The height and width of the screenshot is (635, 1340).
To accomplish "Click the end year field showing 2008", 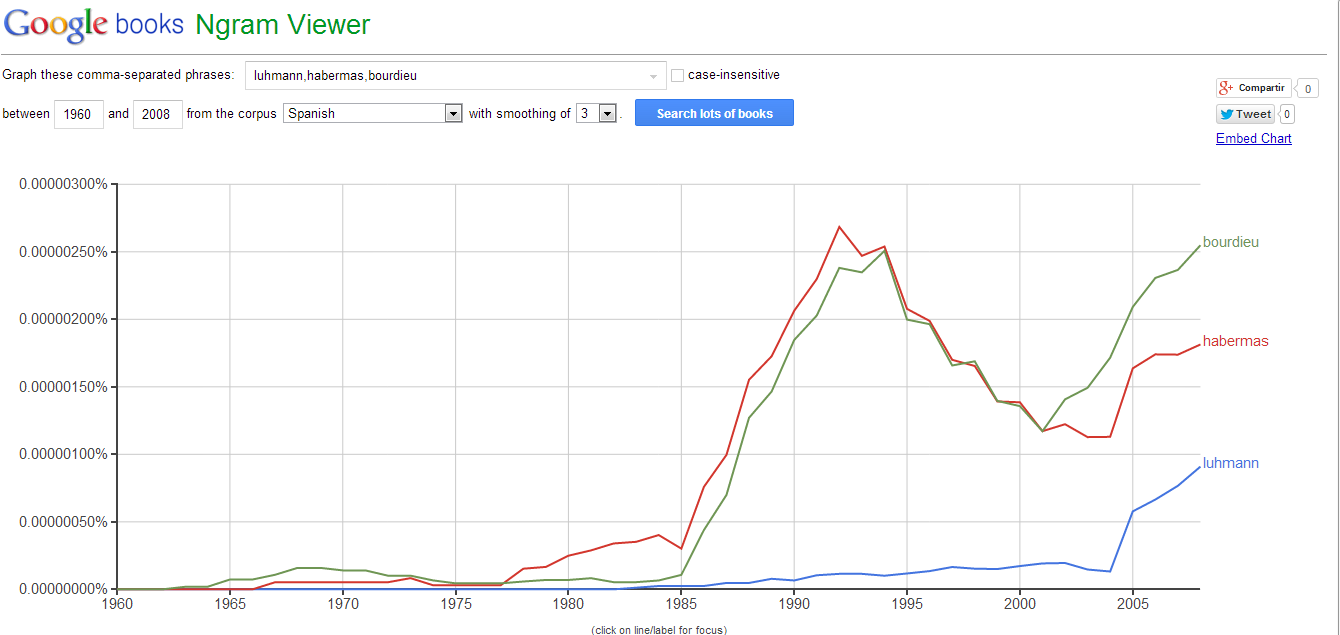I will [157, 114].
